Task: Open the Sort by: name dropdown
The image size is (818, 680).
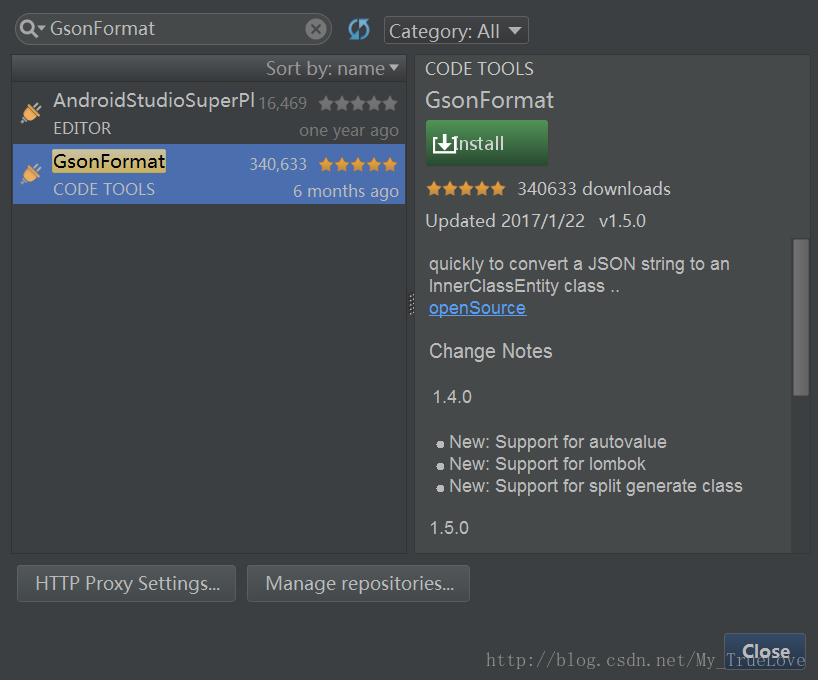Action: (x=332, y=68)
